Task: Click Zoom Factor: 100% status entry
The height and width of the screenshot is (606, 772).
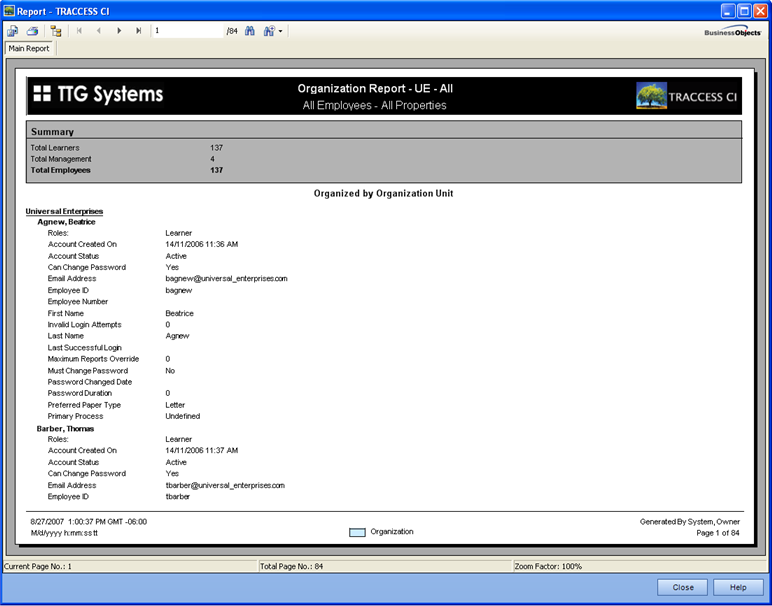Action: pyautogui.click(x=548, y=567)
